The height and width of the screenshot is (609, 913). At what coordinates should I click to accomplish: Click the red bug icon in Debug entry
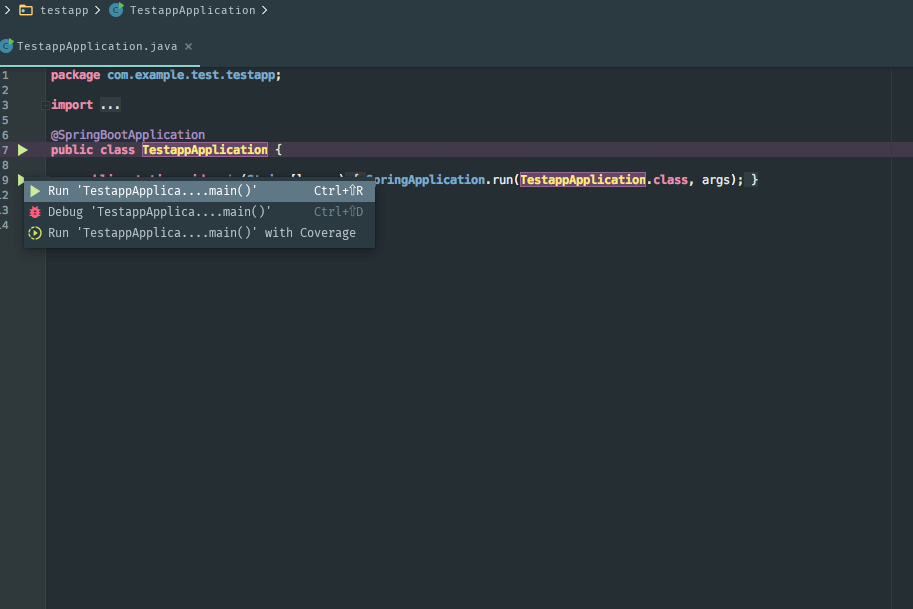pos(35,212)
